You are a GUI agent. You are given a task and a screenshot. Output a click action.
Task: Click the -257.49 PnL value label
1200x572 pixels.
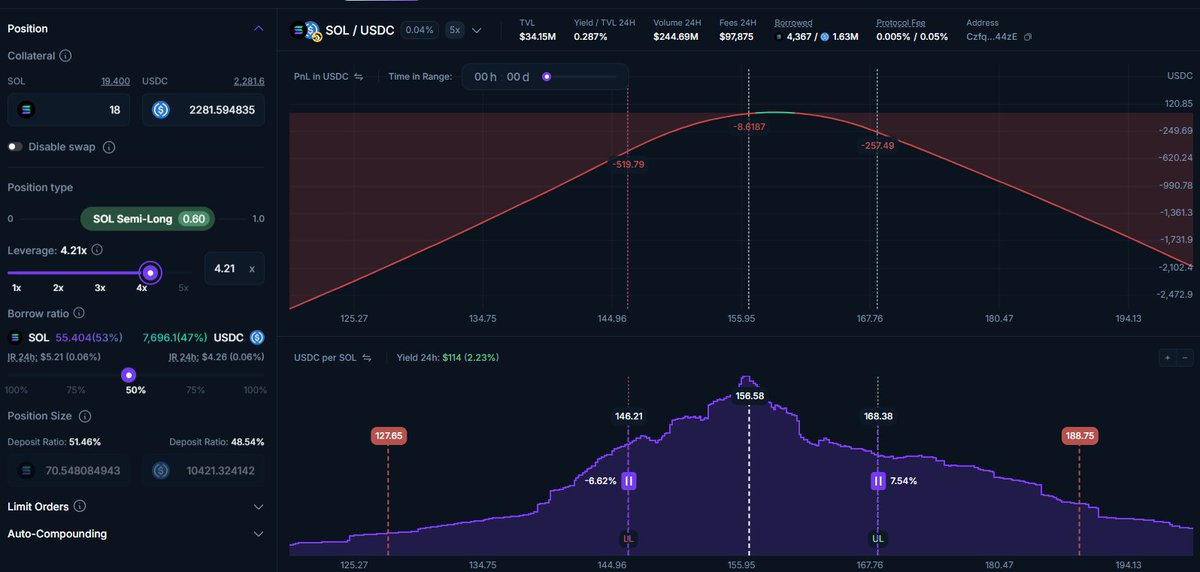pyautogui.click(x=877, y=145)
